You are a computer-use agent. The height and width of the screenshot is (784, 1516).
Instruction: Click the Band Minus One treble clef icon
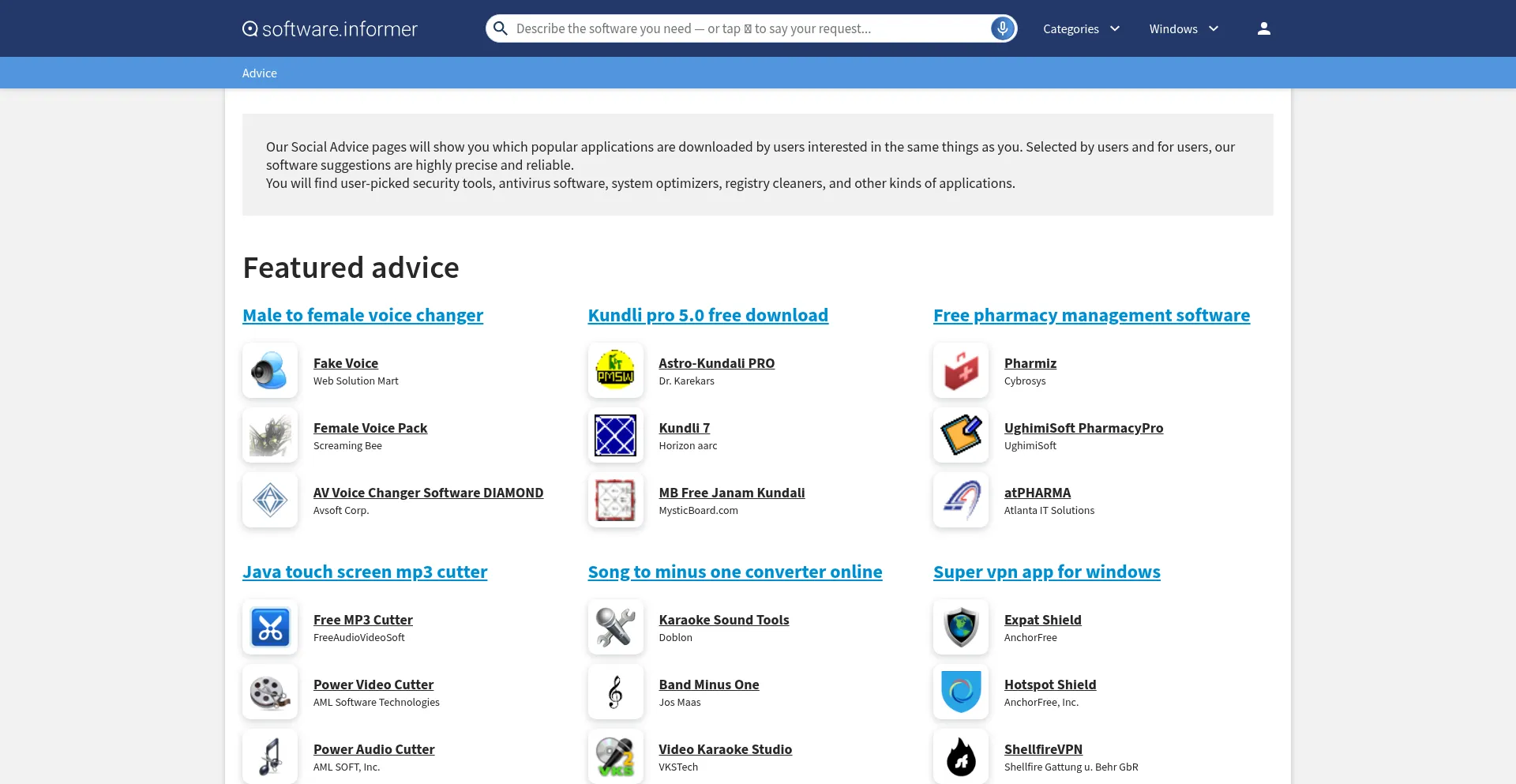coord(616,692)
